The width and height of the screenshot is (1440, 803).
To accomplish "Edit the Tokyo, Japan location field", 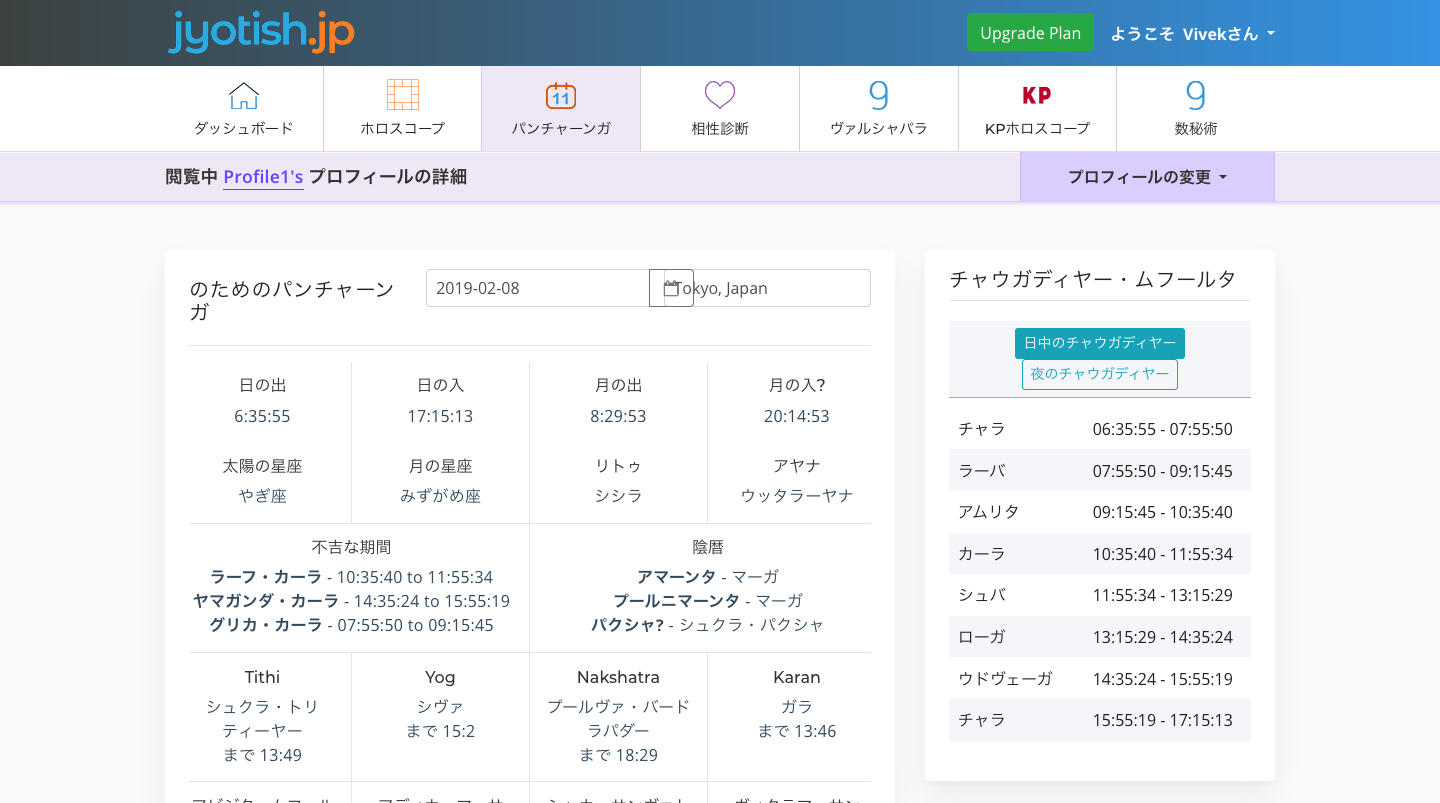I will [780, 288].
